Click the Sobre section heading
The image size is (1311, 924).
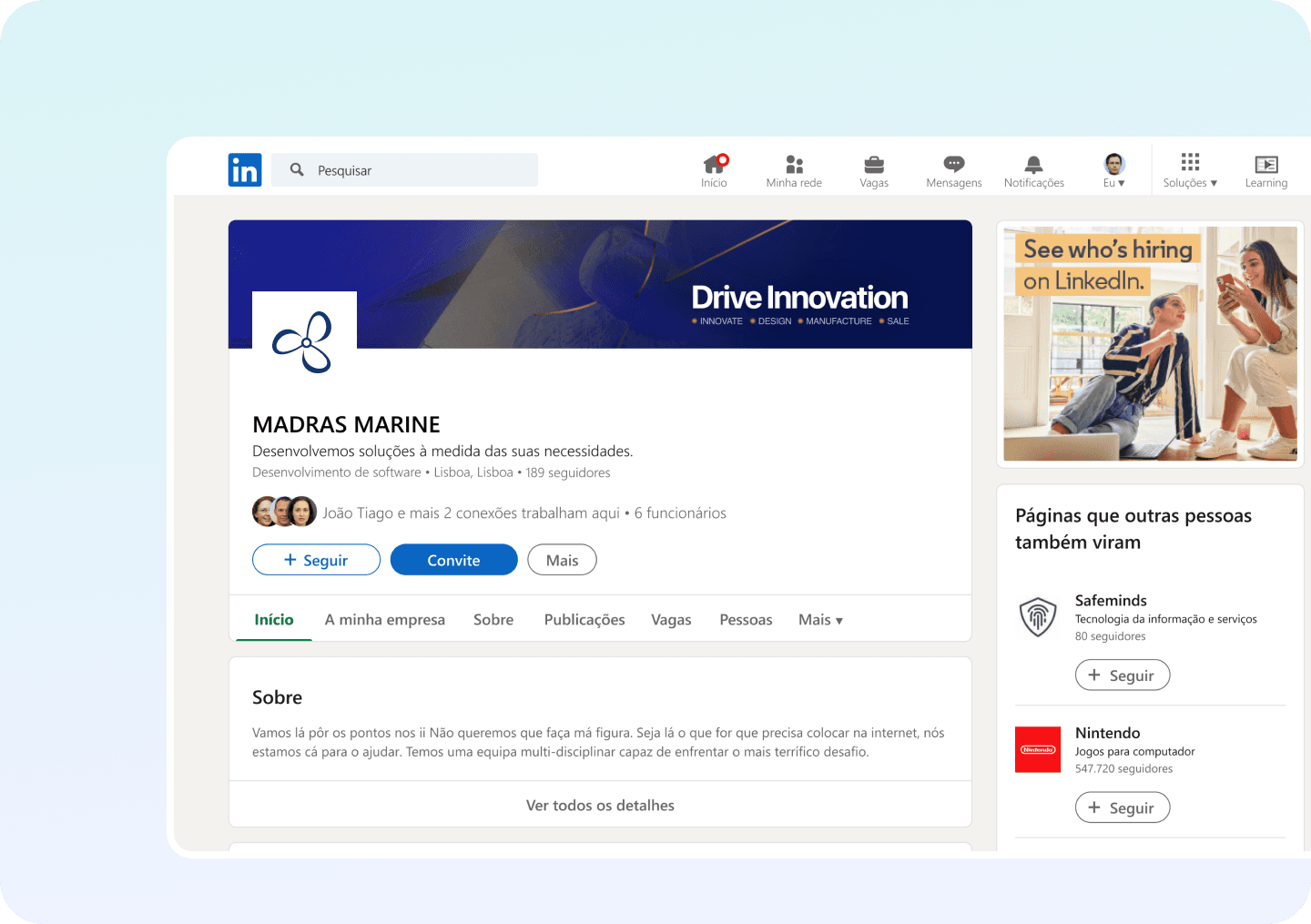pos(277,697)
